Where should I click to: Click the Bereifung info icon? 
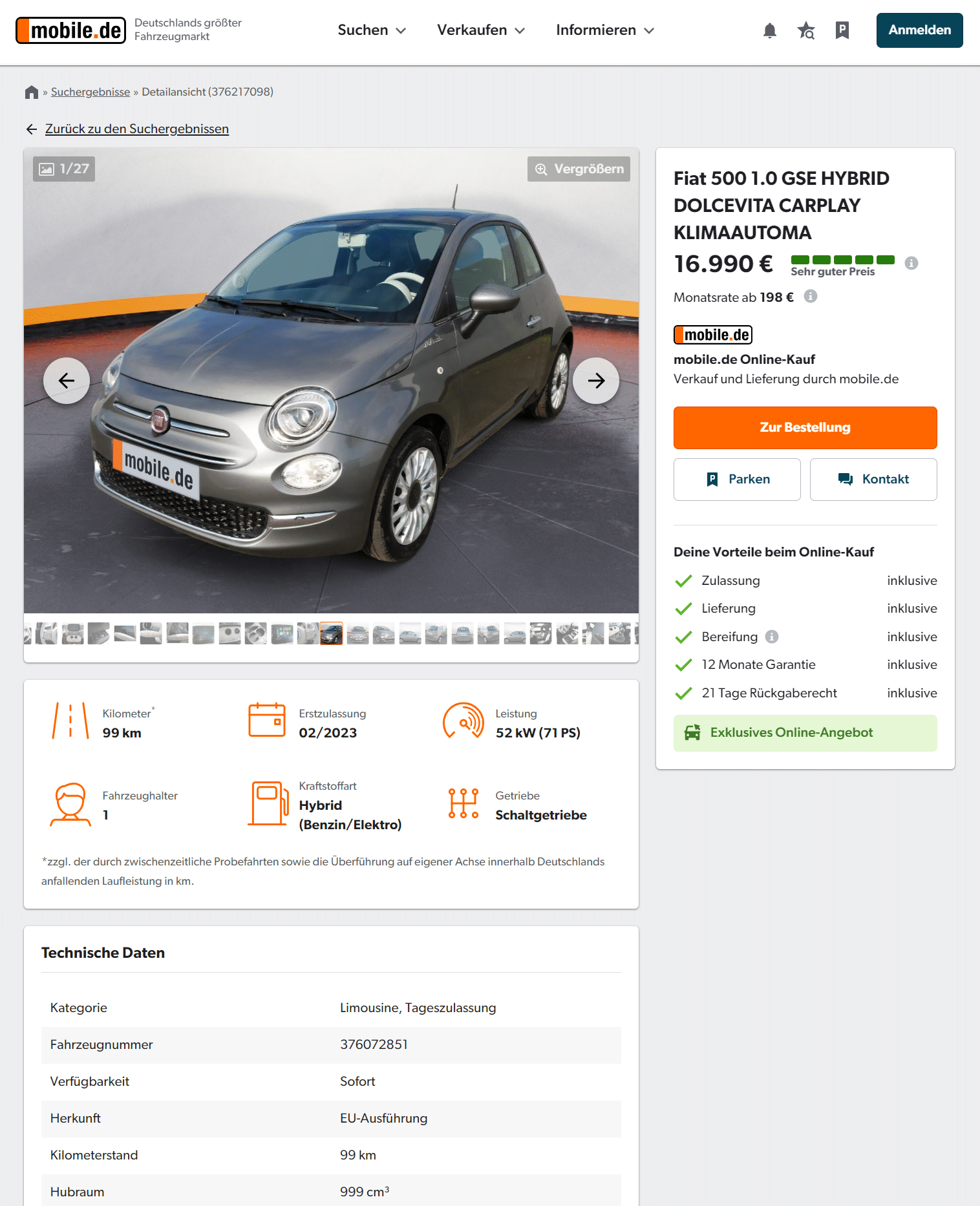(x=772, y=637)
